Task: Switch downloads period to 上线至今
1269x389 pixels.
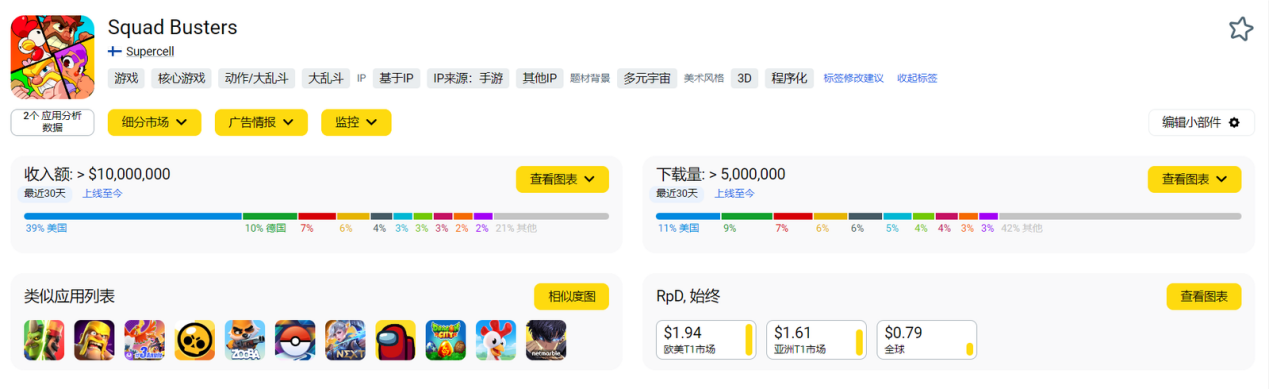Action: [734, 194]
